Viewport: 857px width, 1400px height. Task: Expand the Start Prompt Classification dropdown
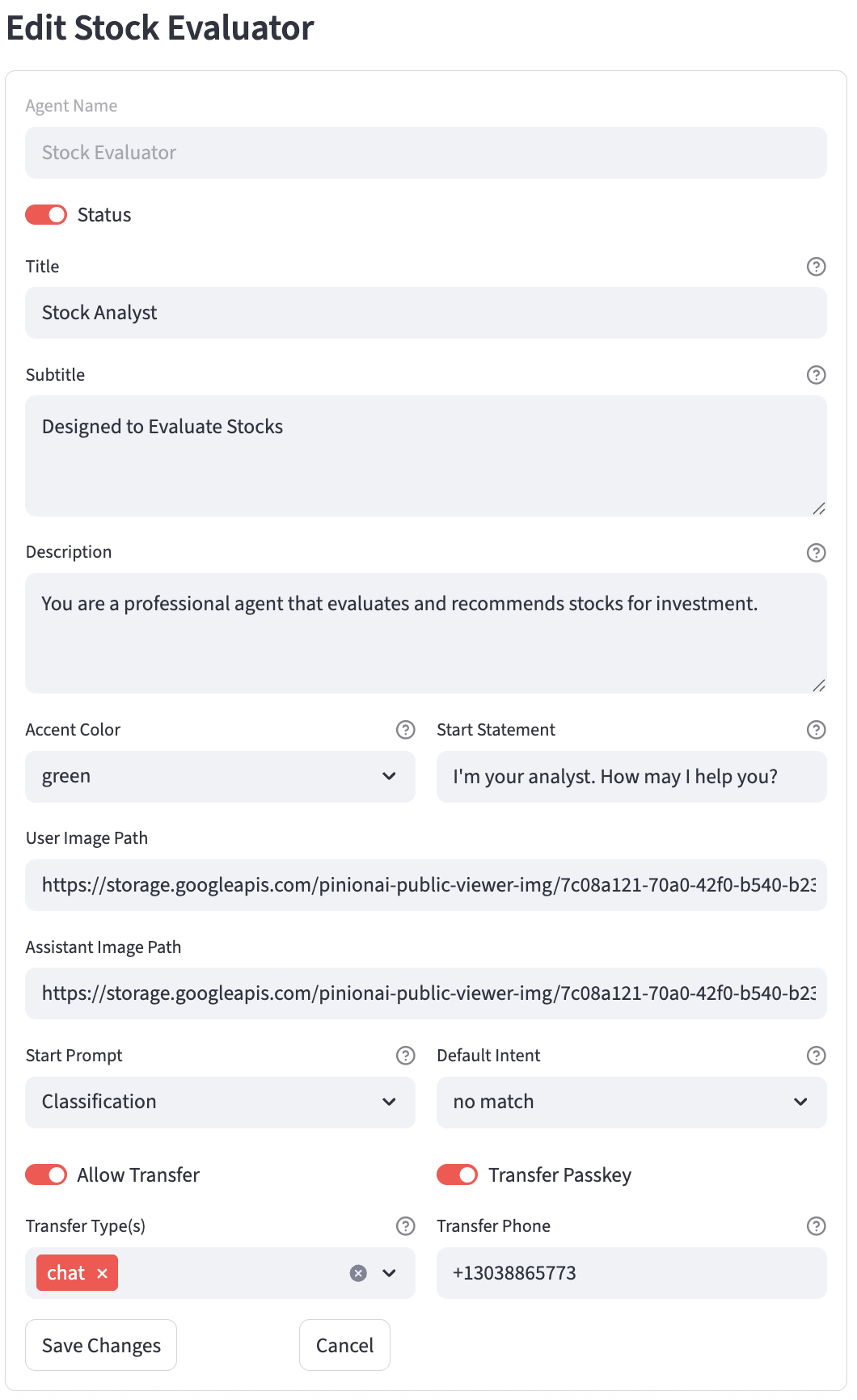[x=220, y=1103]
